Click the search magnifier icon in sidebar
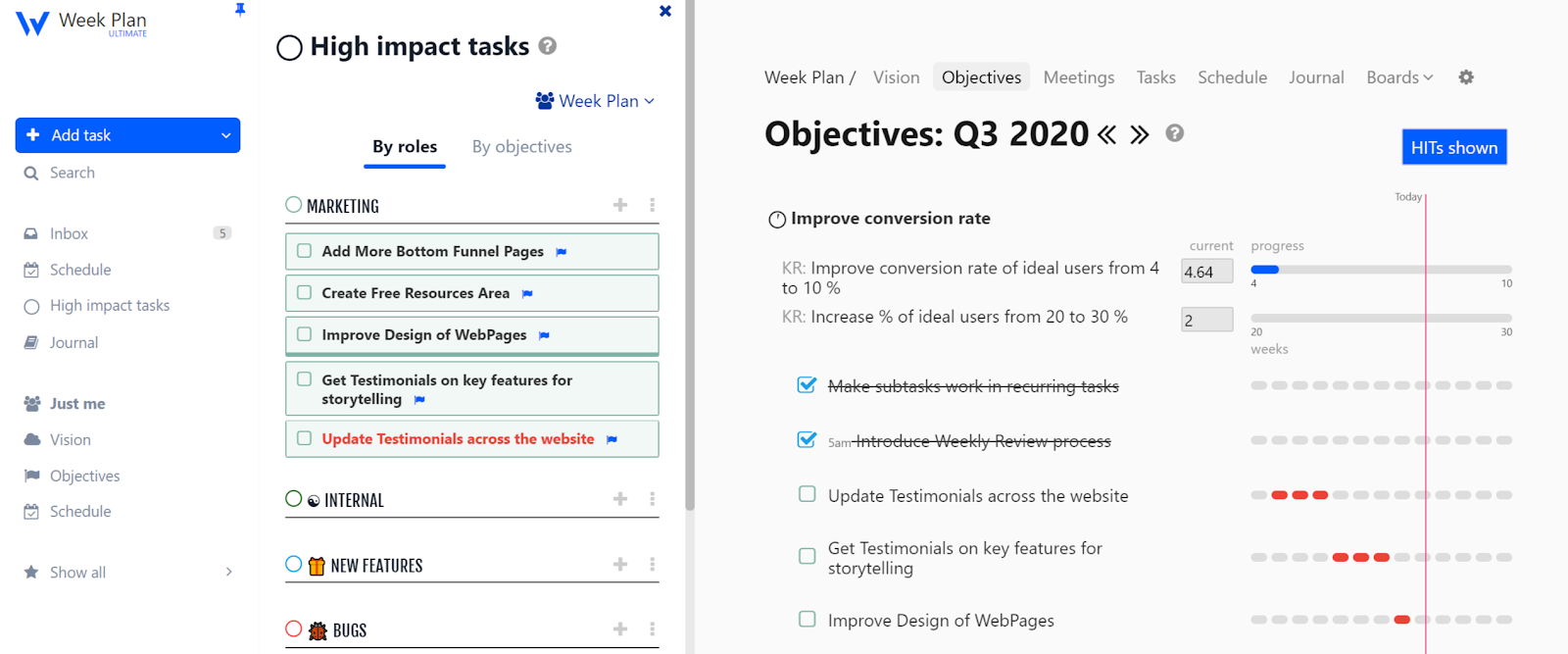Screen dimensions: 1568x654 click(31, 173)
